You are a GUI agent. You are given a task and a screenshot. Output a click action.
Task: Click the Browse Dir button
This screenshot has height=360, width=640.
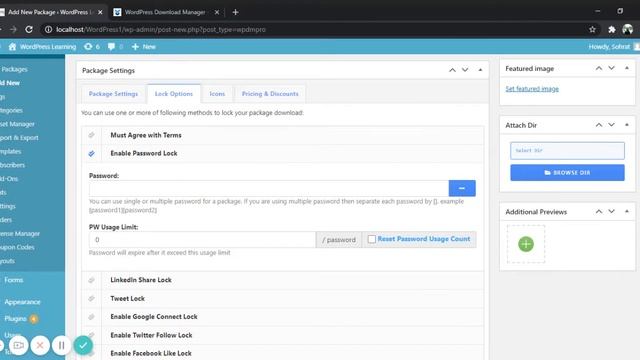[567, 173]
